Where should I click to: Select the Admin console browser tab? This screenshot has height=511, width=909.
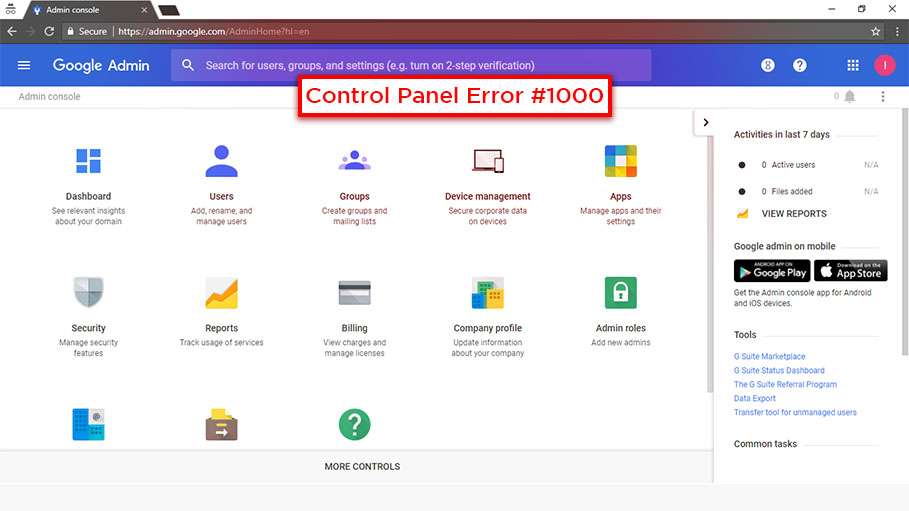coord(89,10)
